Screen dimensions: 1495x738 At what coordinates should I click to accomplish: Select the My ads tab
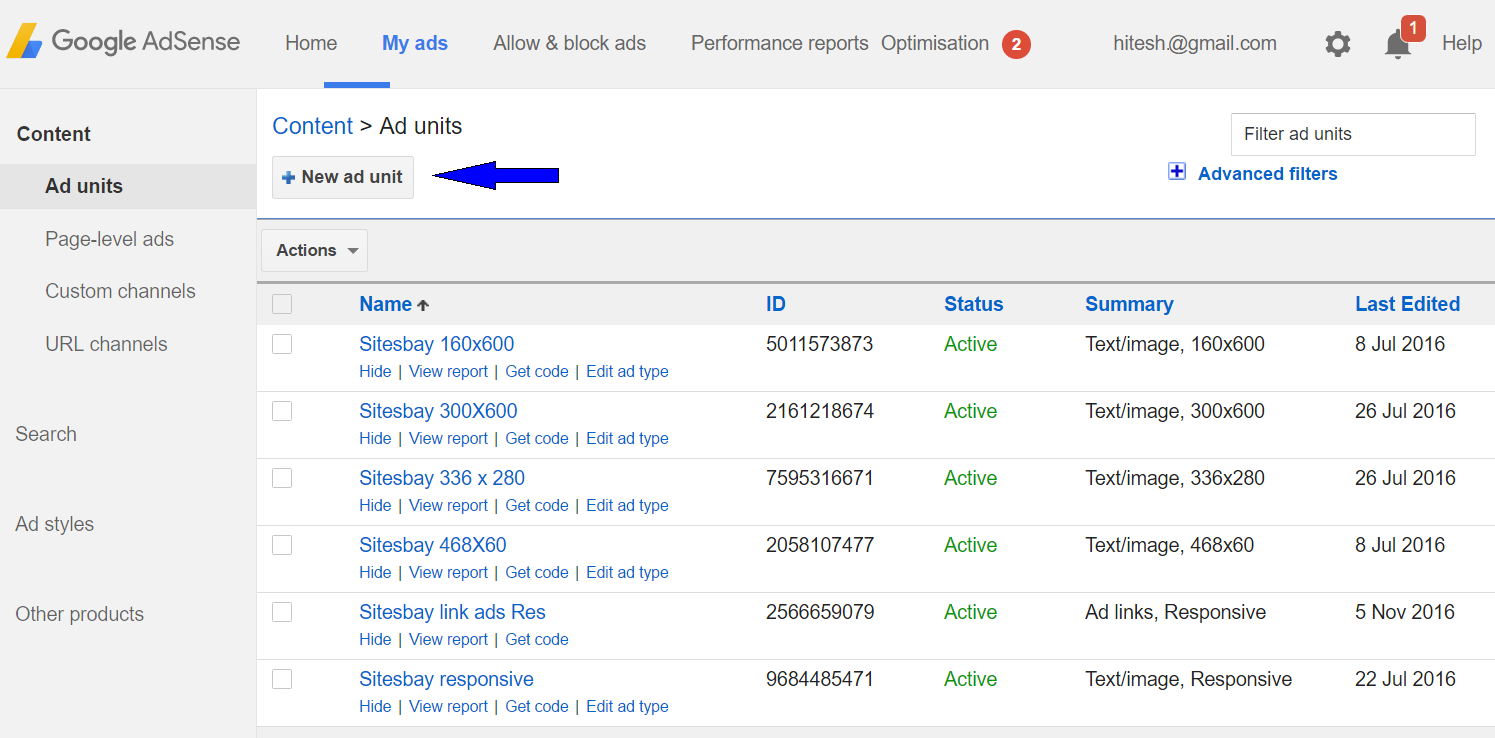click(415, 43)
